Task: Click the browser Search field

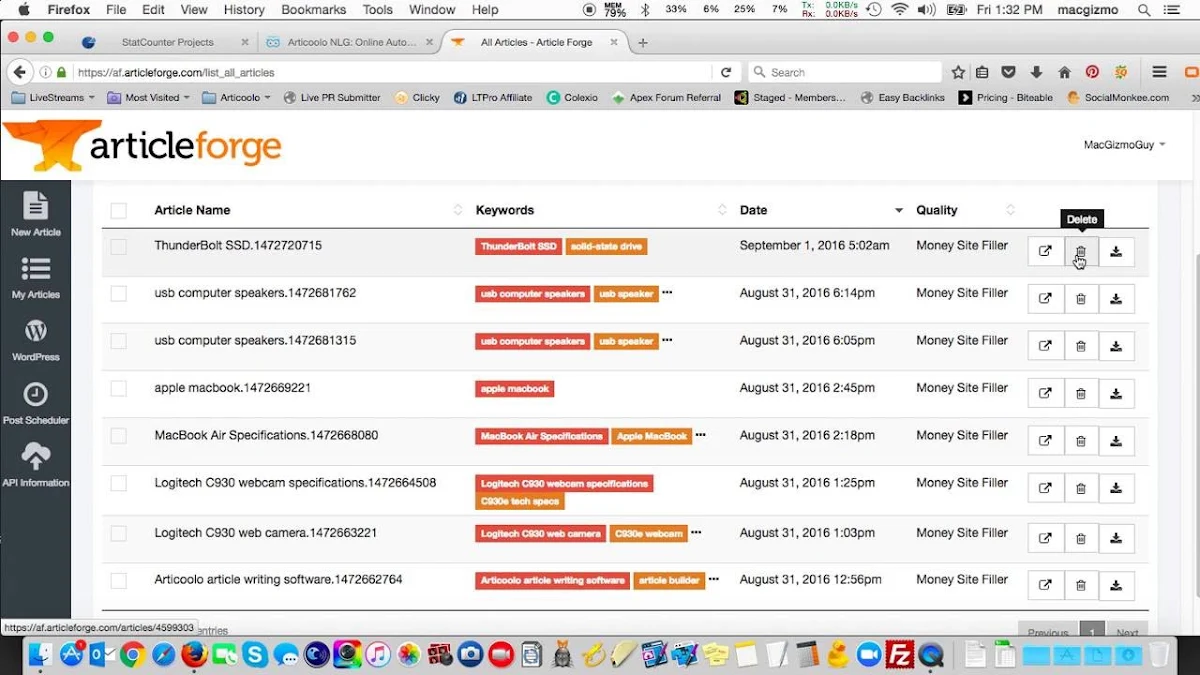Action: pyautogui.click(x=845, y=72)
